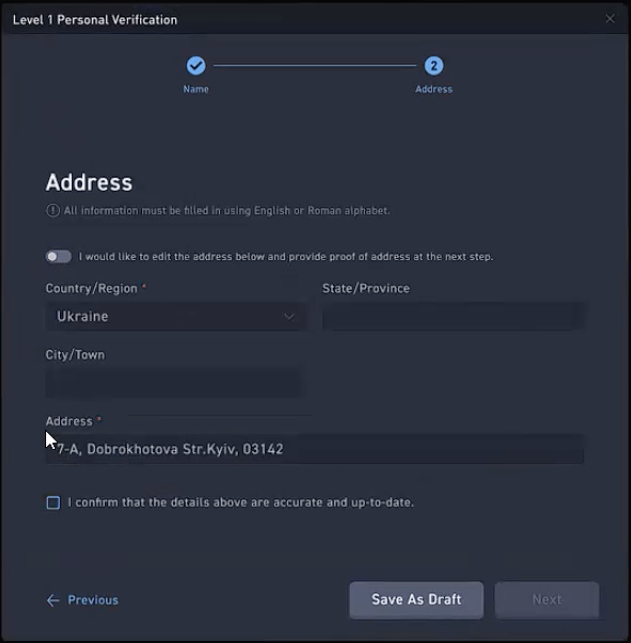Click the step 2 Address circle icon

pyautogui.click(x=434, y=66)
